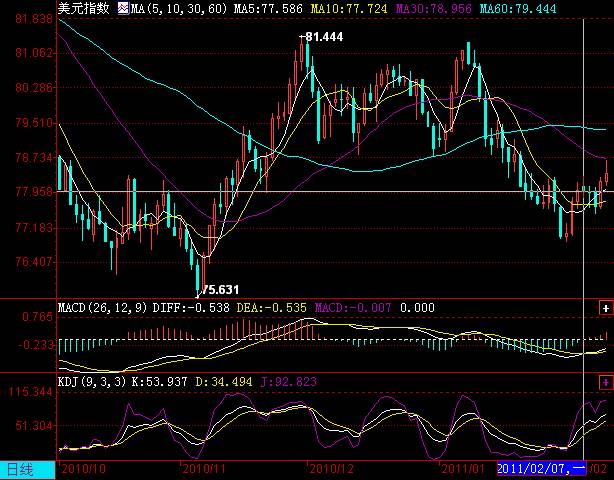Click the 2010/11 date axis label
This screenshot has width=614, height=480.
(x=204, y=469)
